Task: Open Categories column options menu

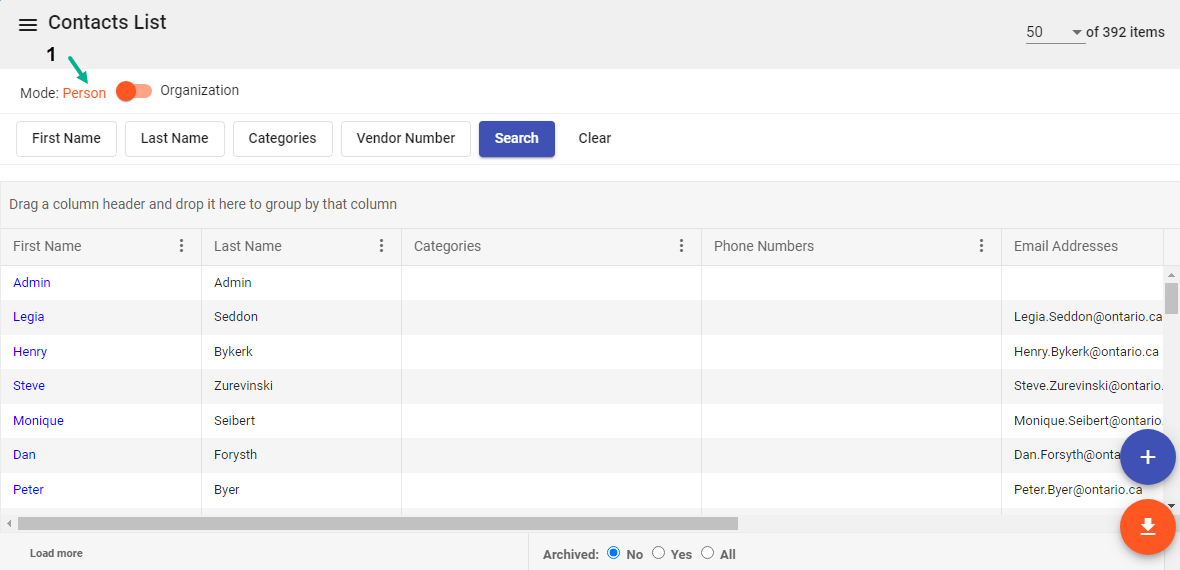Action: pos(681,246)
